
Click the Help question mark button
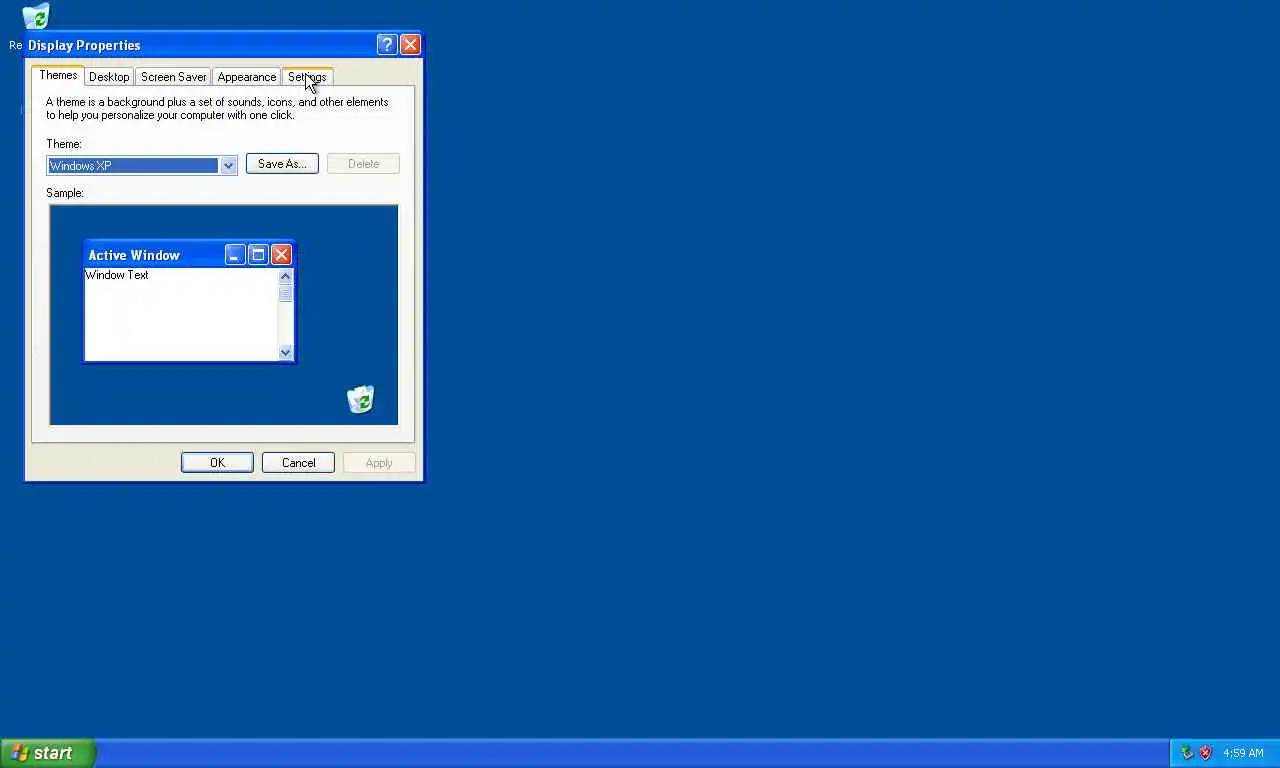387,45
